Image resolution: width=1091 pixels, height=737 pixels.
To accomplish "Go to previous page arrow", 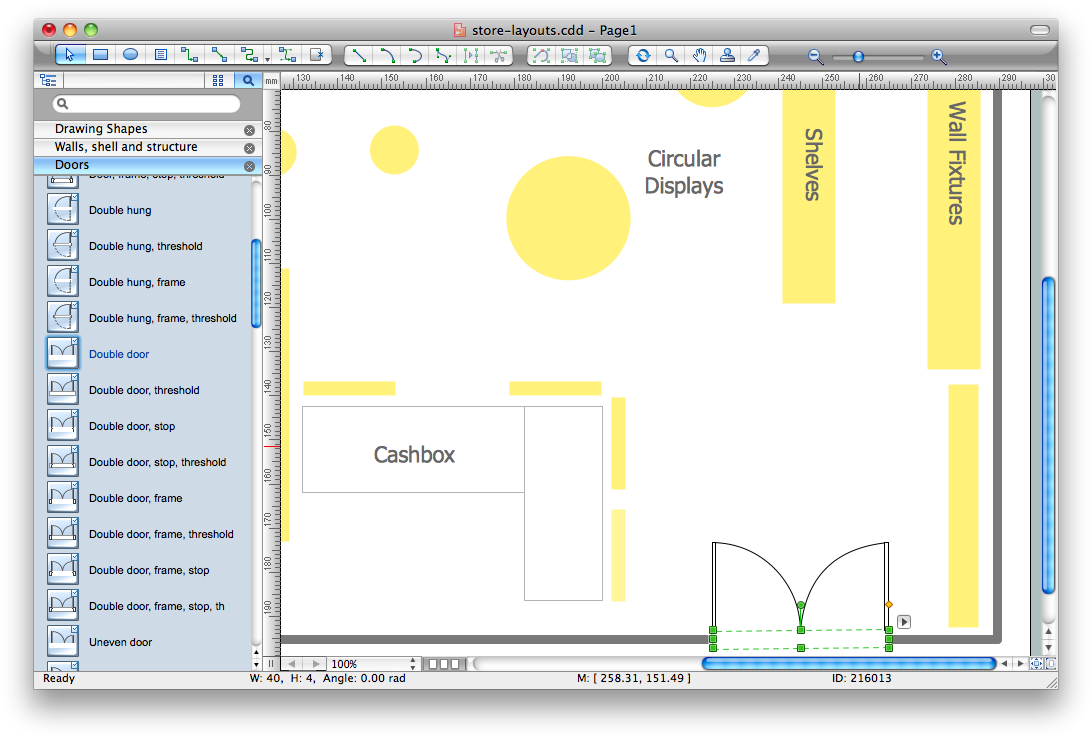I will (x=292, y=664).
